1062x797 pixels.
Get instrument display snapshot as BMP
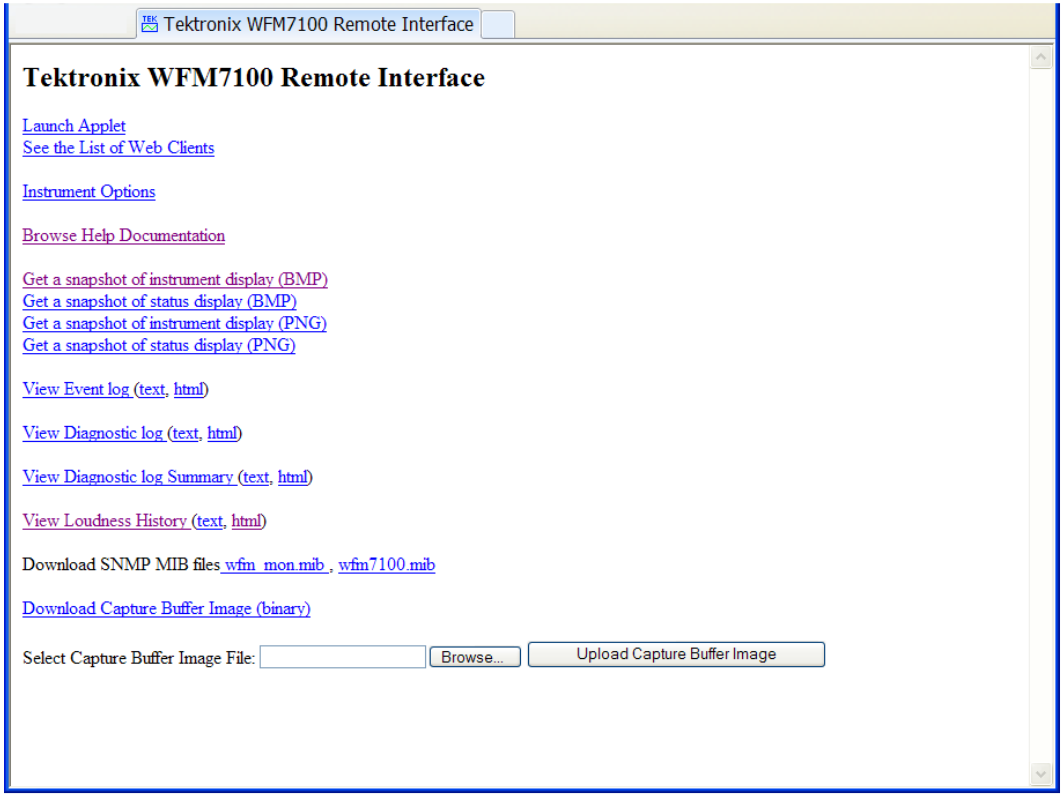click(175, 280)
